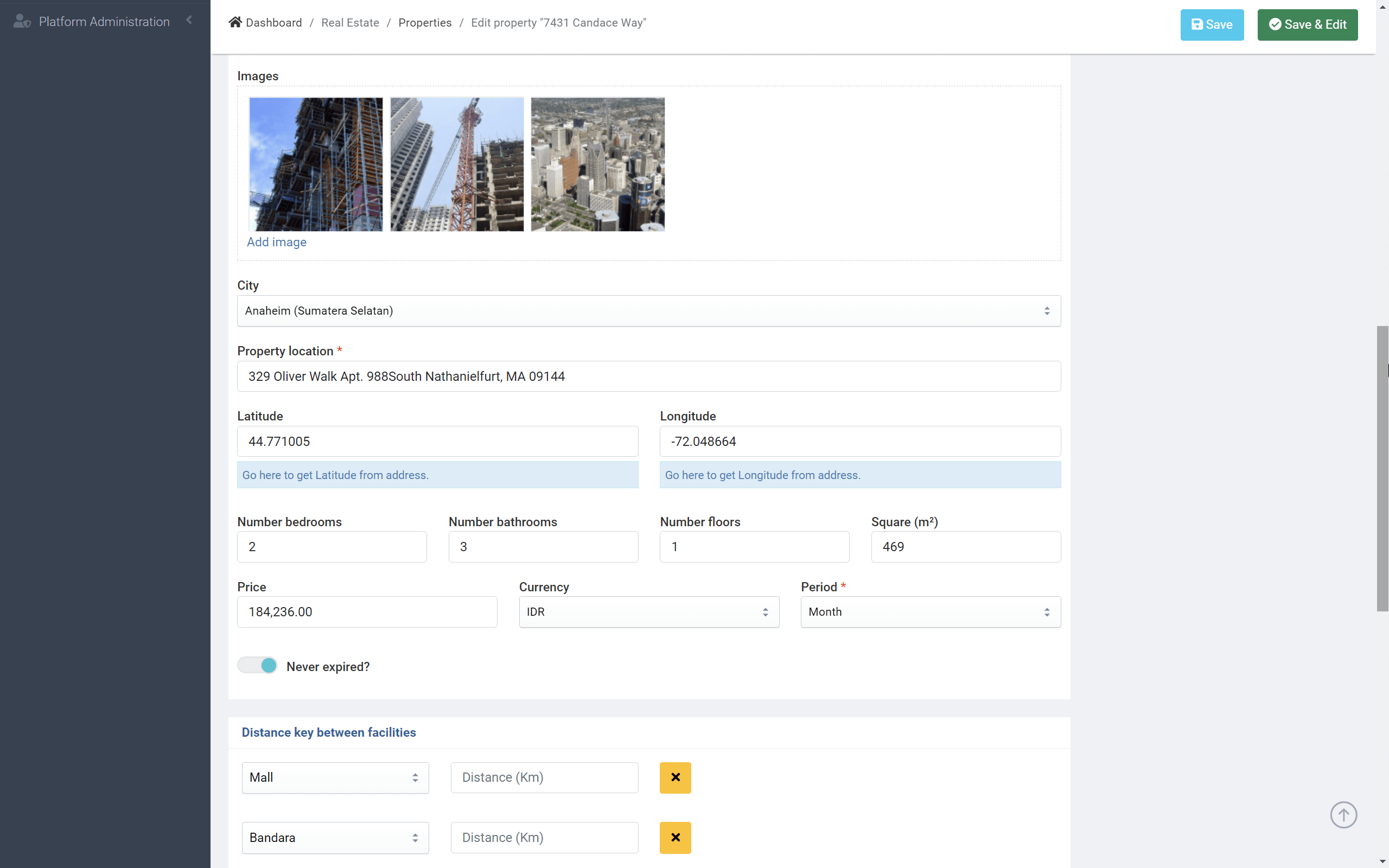Navigate to the Properties breadcrumb

(x=425, y=22)
